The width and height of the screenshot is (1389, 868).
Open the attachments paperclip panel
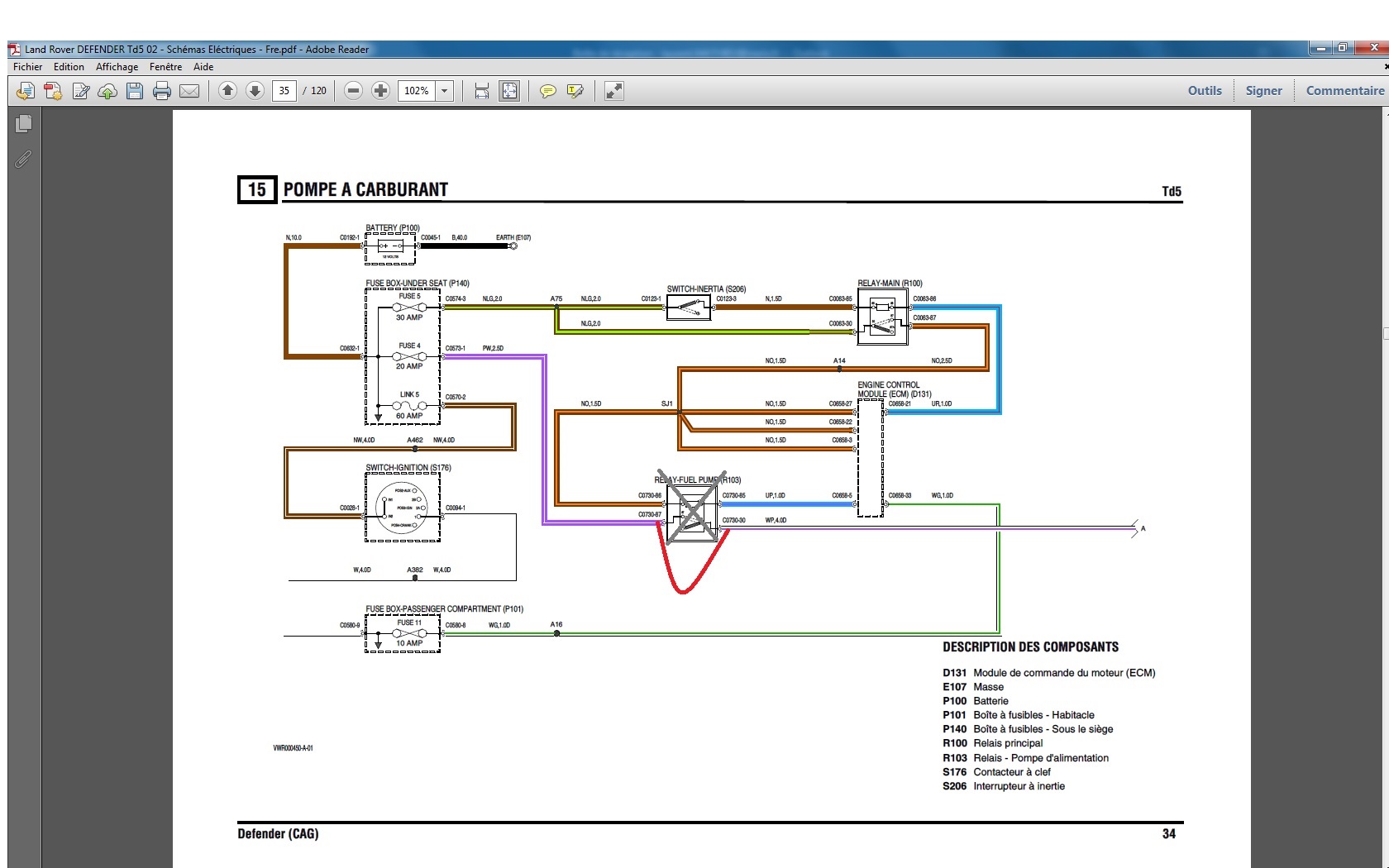[24, 159]
